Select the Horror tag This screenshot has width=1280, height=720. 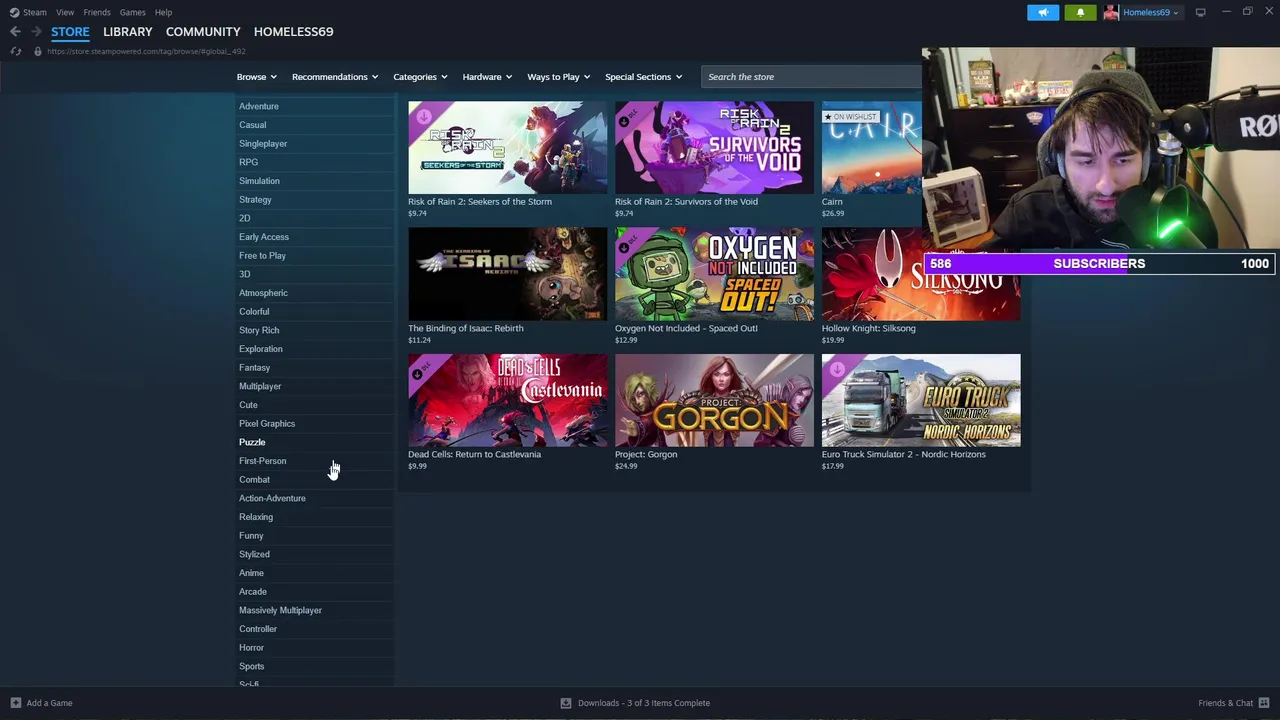tap(251, 648)
